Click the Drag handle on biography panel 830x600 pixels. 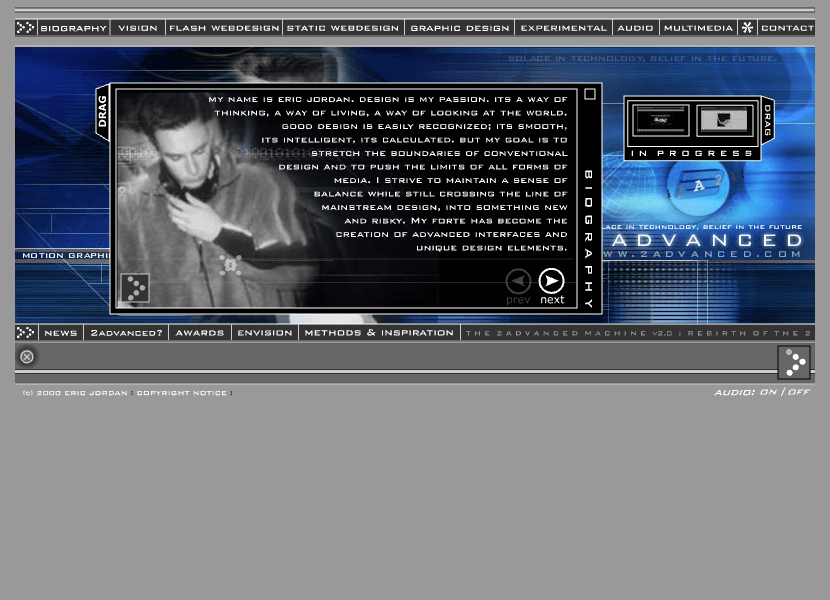tap(102, 112)
